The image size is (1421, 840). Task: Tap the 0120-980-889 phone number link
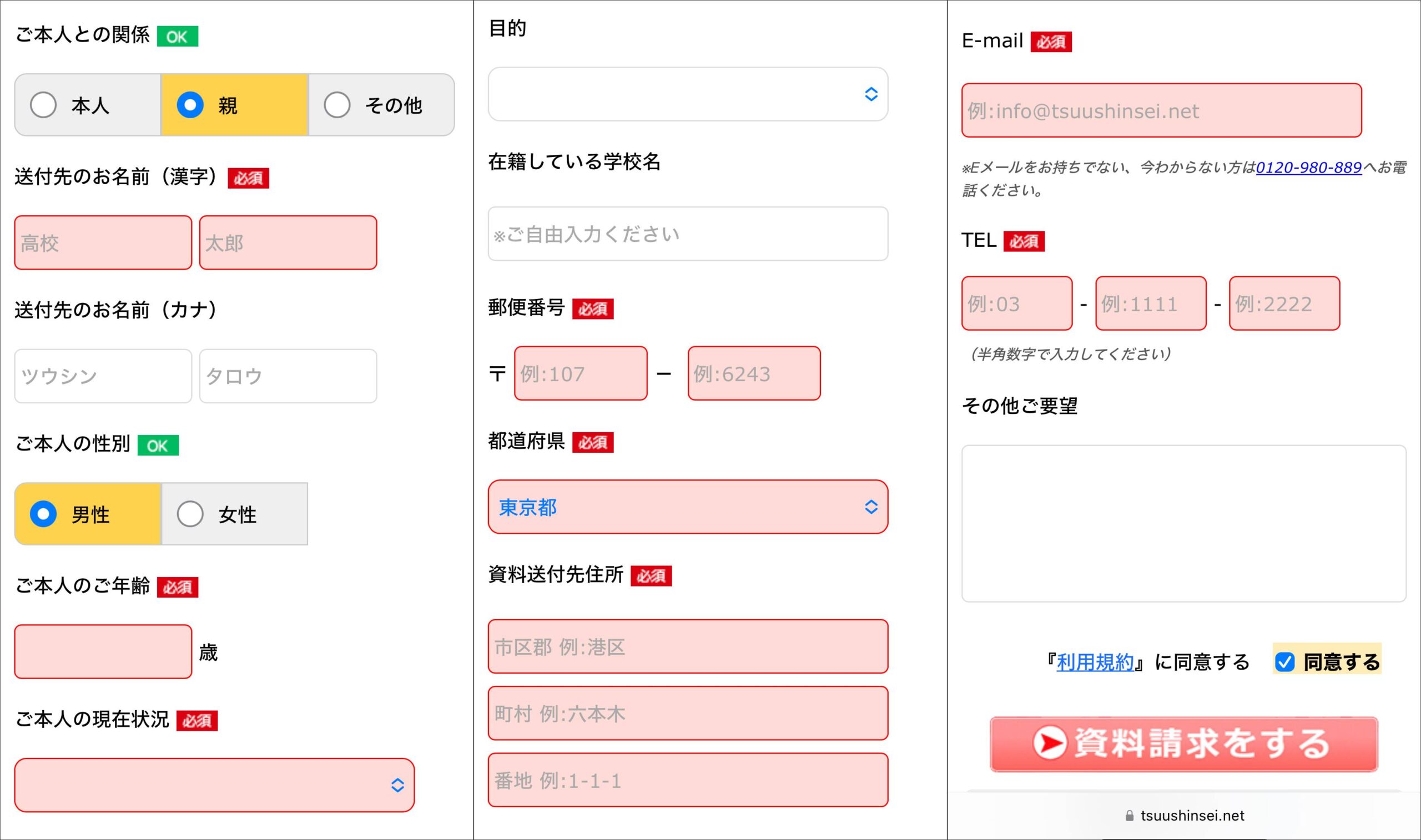coord(1308,168)
